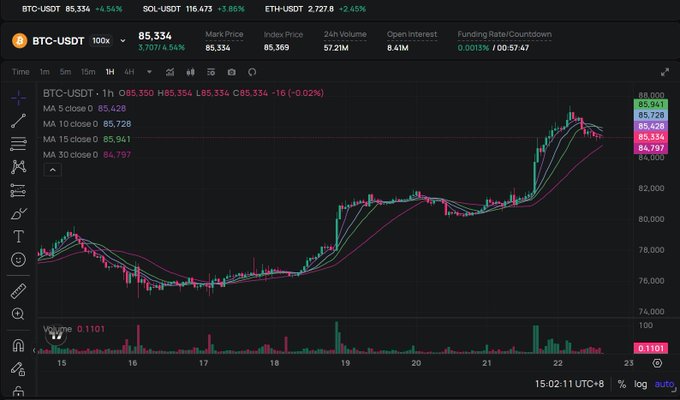Image resolution: width=680 pixels, height=400 pixels.
Task: Click the magenta 84,797 price axis tag
Action: (x=651, y=148)
